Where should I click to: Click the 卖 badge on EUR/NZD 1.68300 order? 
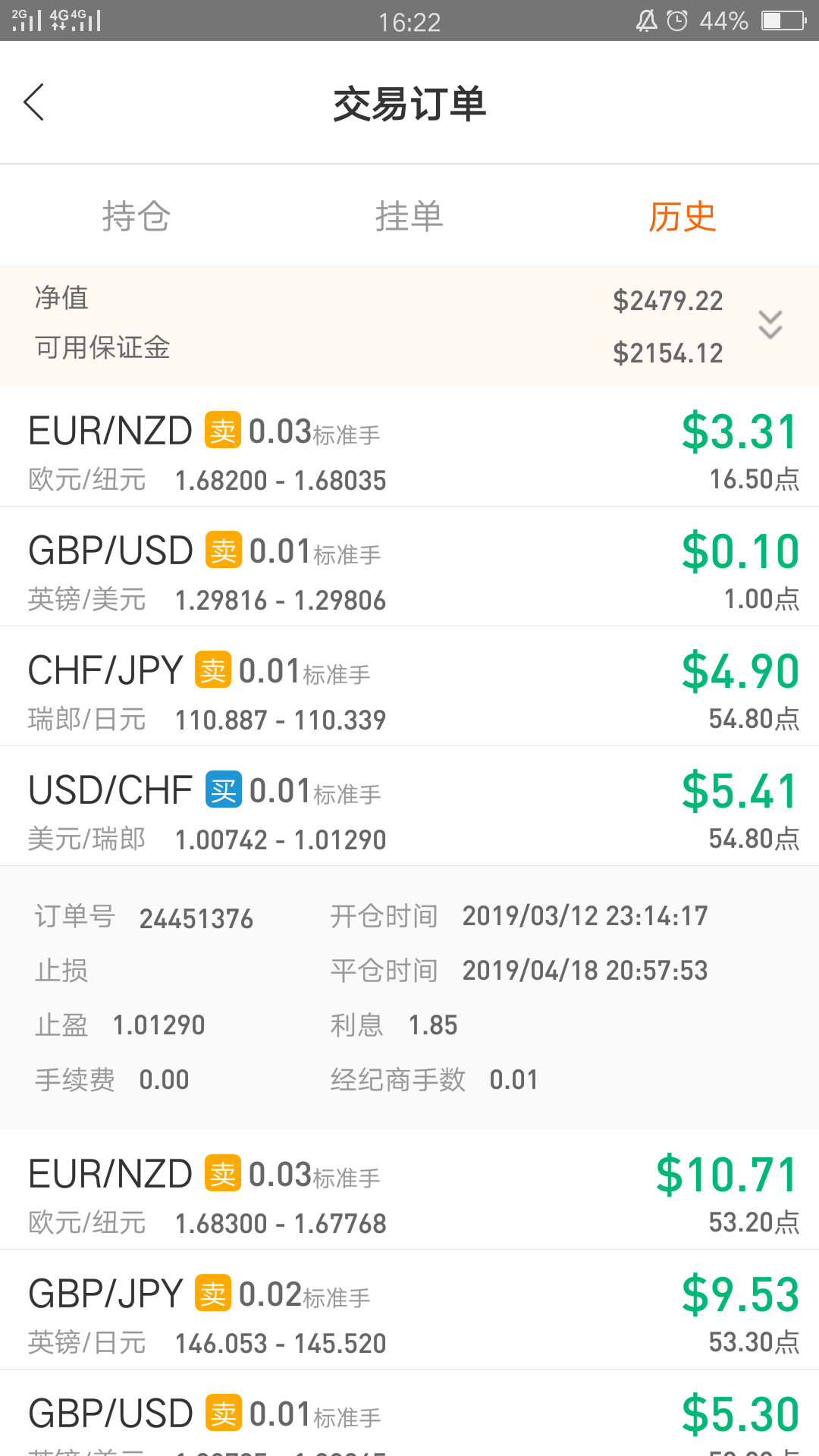tap(223, 1173)
